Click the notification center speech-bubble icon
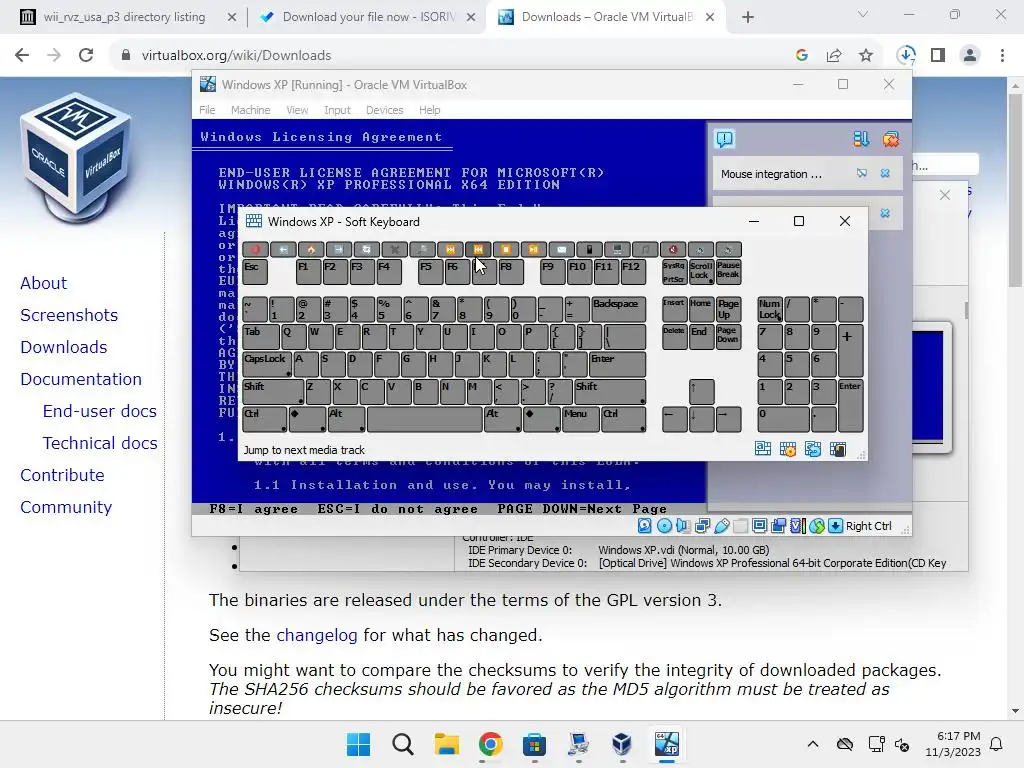 (725, 138)
